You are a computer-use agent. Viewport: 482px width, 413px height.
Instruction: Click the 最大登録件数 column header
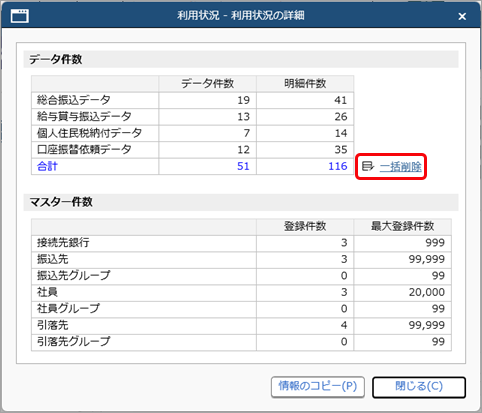402,226
